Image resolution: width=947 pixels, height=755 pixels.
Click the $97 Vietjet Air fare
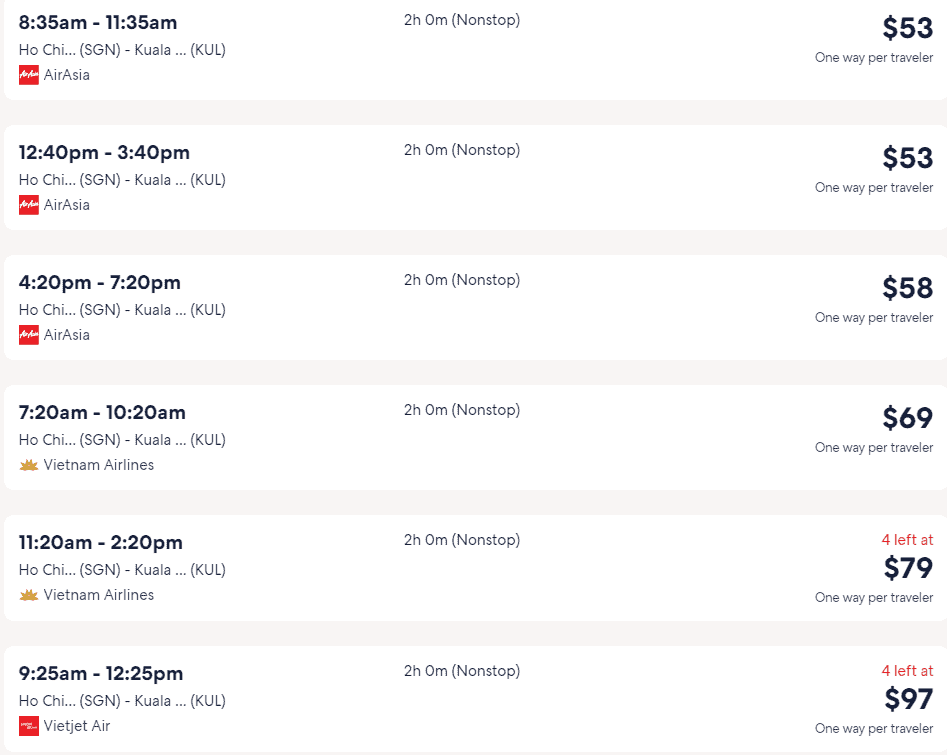[x=908, y=699]
